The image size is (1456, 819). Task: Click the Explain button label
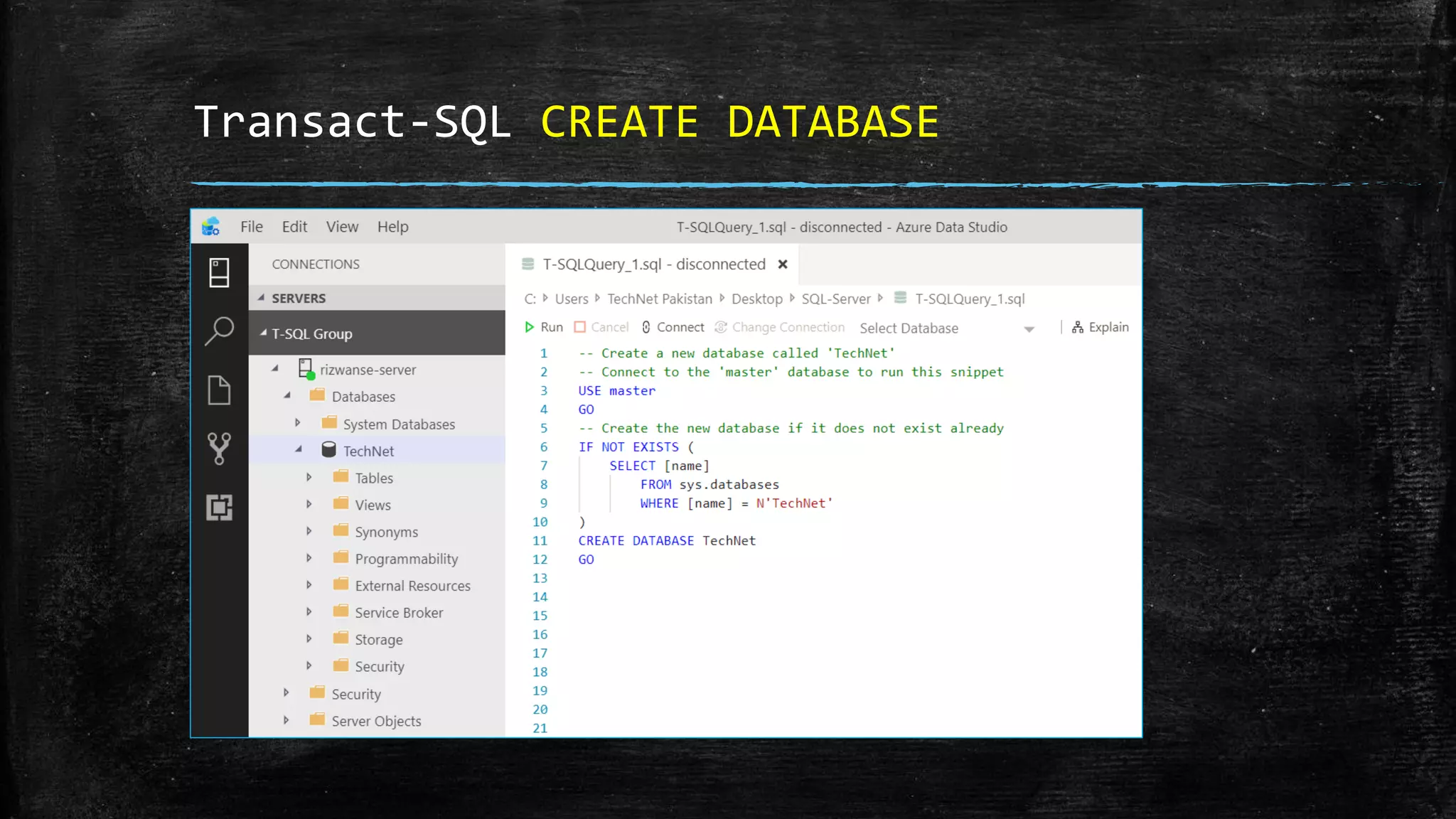pyautogui.click(x=1108, y=327)
